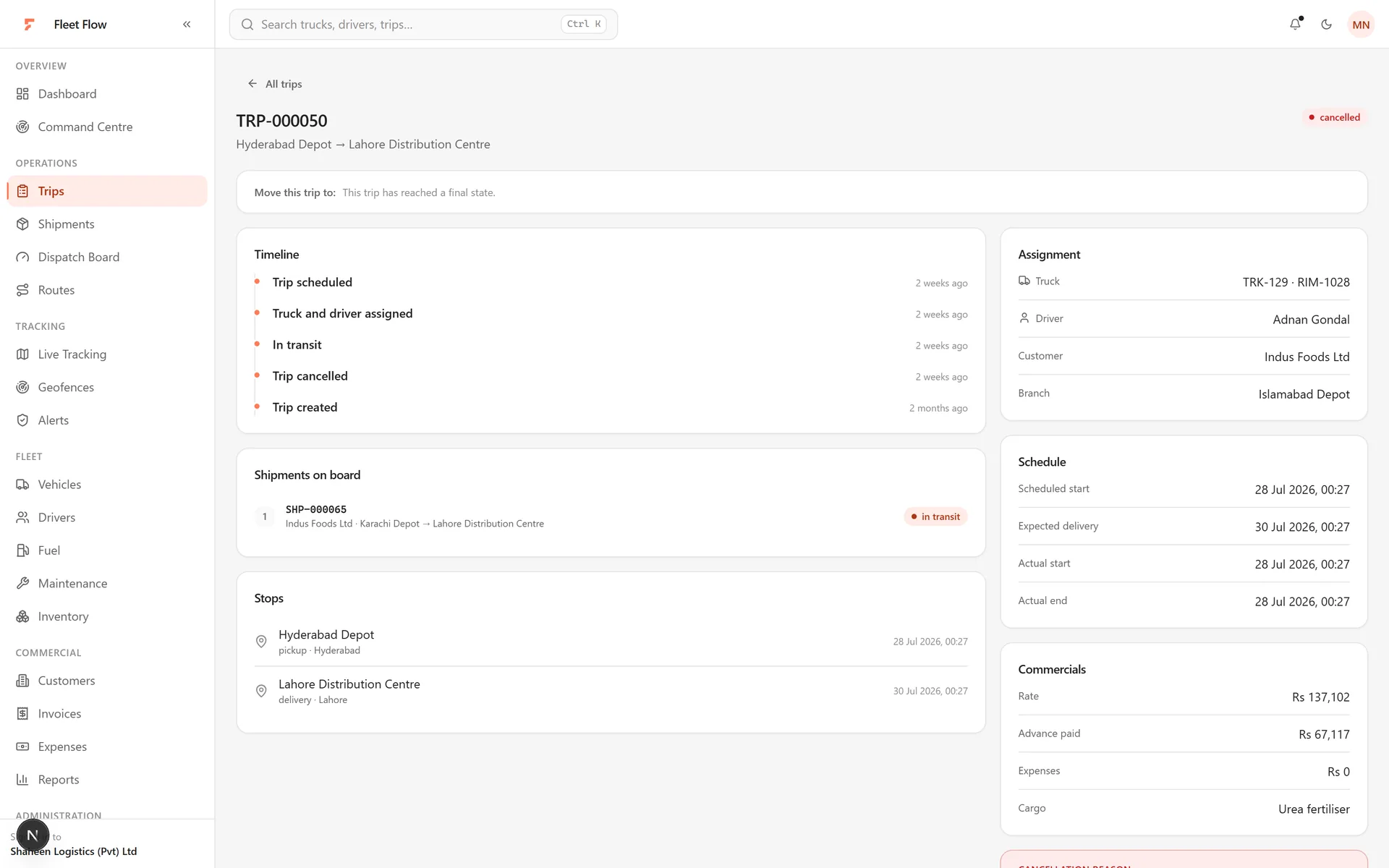Click the Shipments box icon

click(23, 224)
